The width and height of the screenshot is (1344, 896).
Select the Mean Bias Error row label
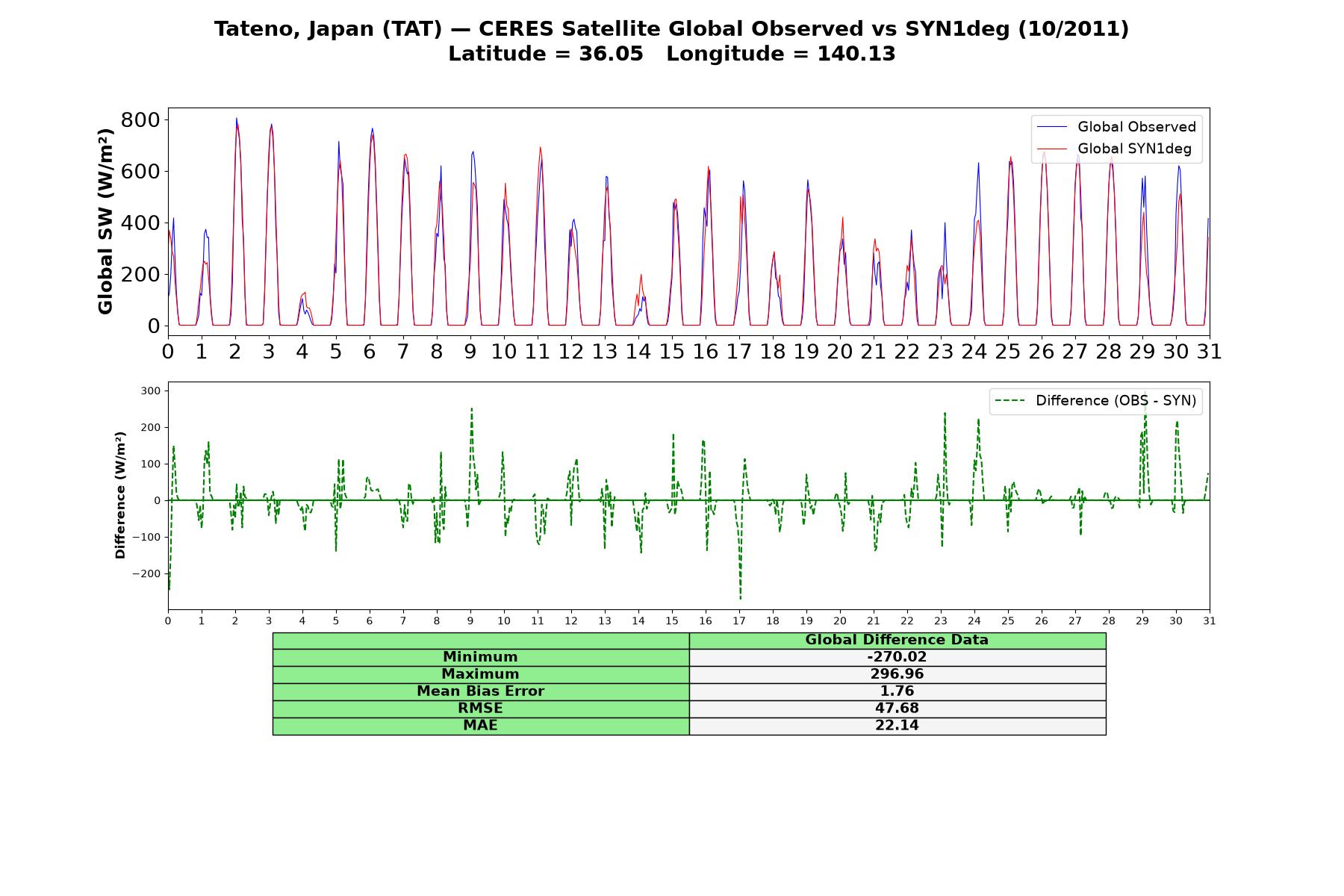pos(481,691)
